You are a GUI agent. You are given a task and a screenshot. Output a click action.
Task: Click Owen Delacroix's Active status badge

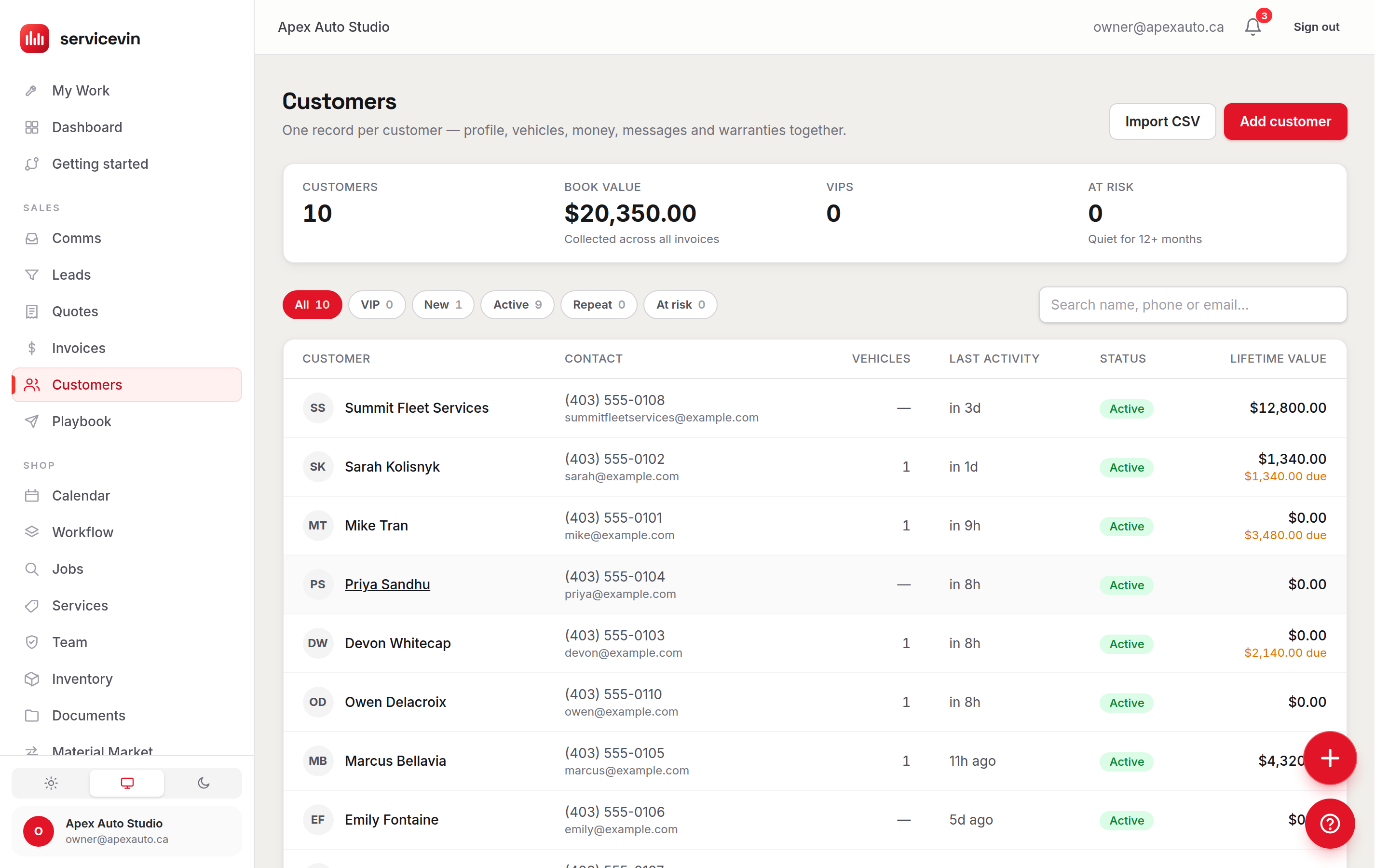click(1126, 703)
